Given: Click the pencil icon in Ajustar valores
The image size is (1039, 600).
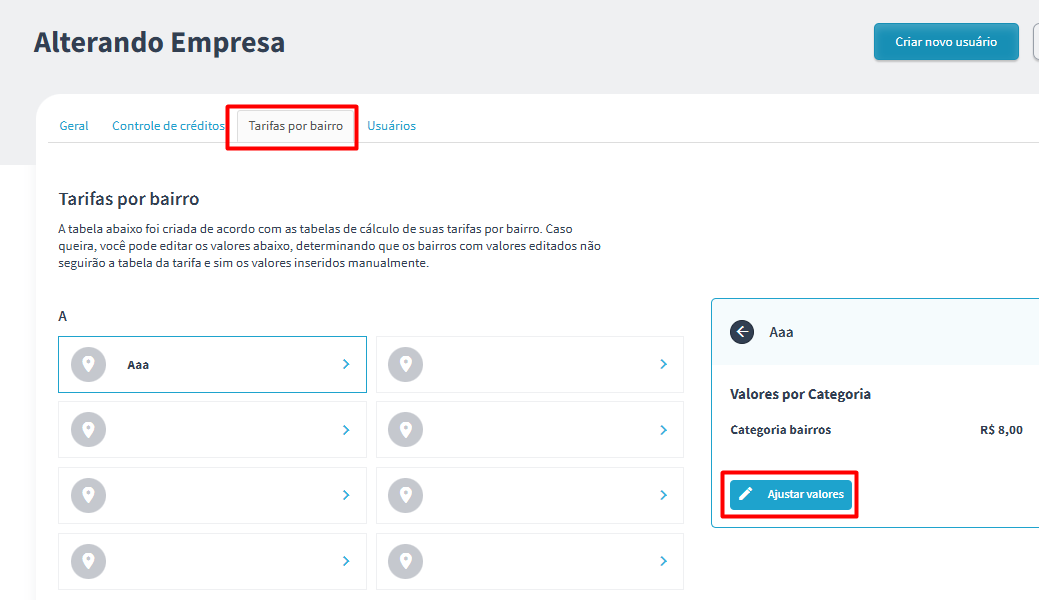Looking at the screenshot, I should [x=745, y=494].
